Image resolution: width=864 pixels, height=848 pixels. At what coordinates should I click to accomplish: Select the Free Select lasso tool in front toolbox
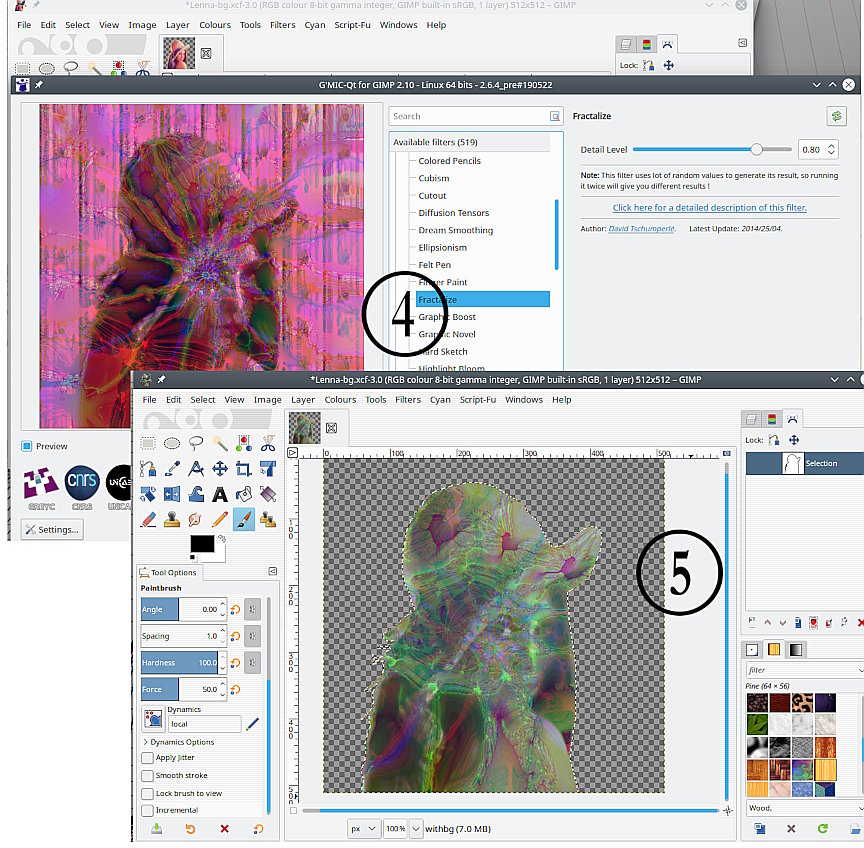(196, 443)
